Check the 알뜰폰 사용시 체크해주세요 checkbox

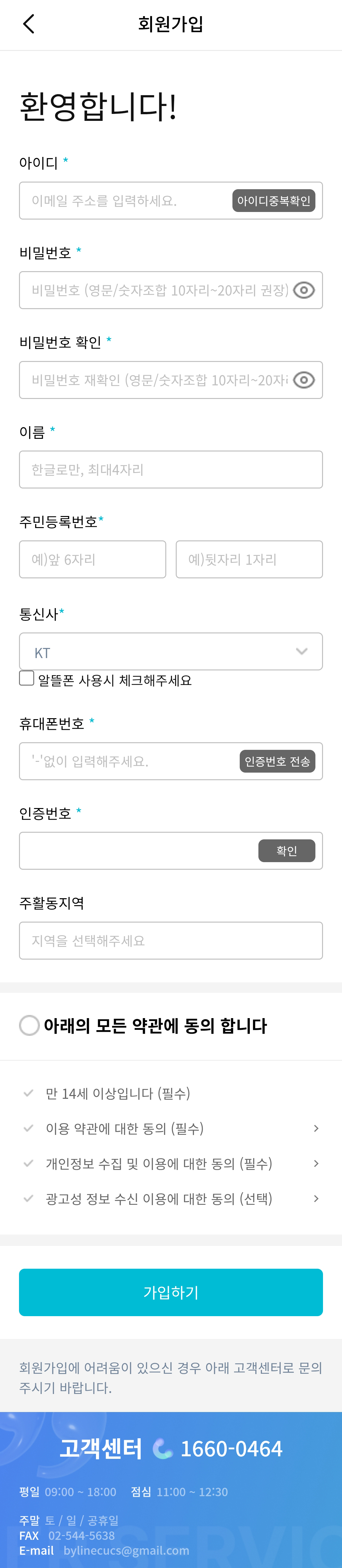tap(27, 678)
